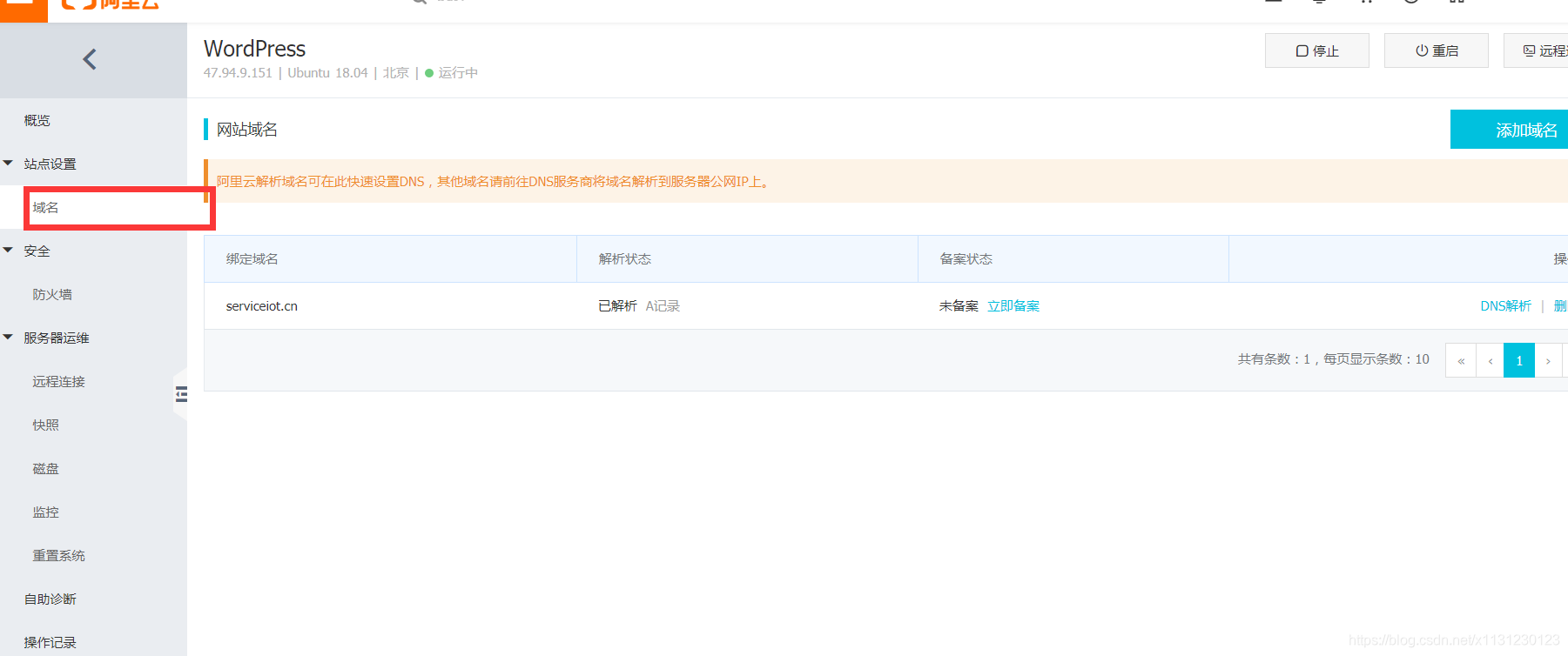Image resolution: width=1568 pixels, height=656 pixels.
Task: Click the A记录 record text
Action: point(663,305)
